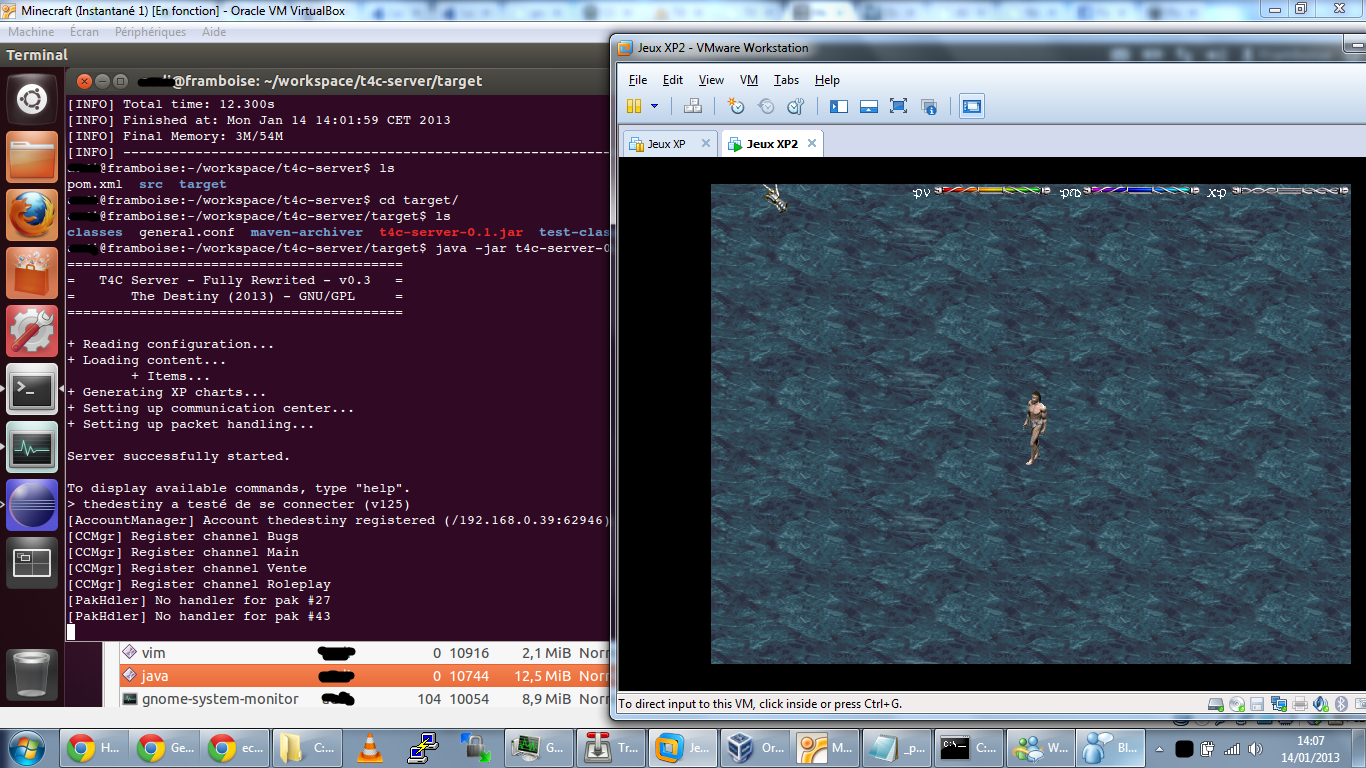Click the CD/DVD device icon in VMware status bar

(1237, 704)
